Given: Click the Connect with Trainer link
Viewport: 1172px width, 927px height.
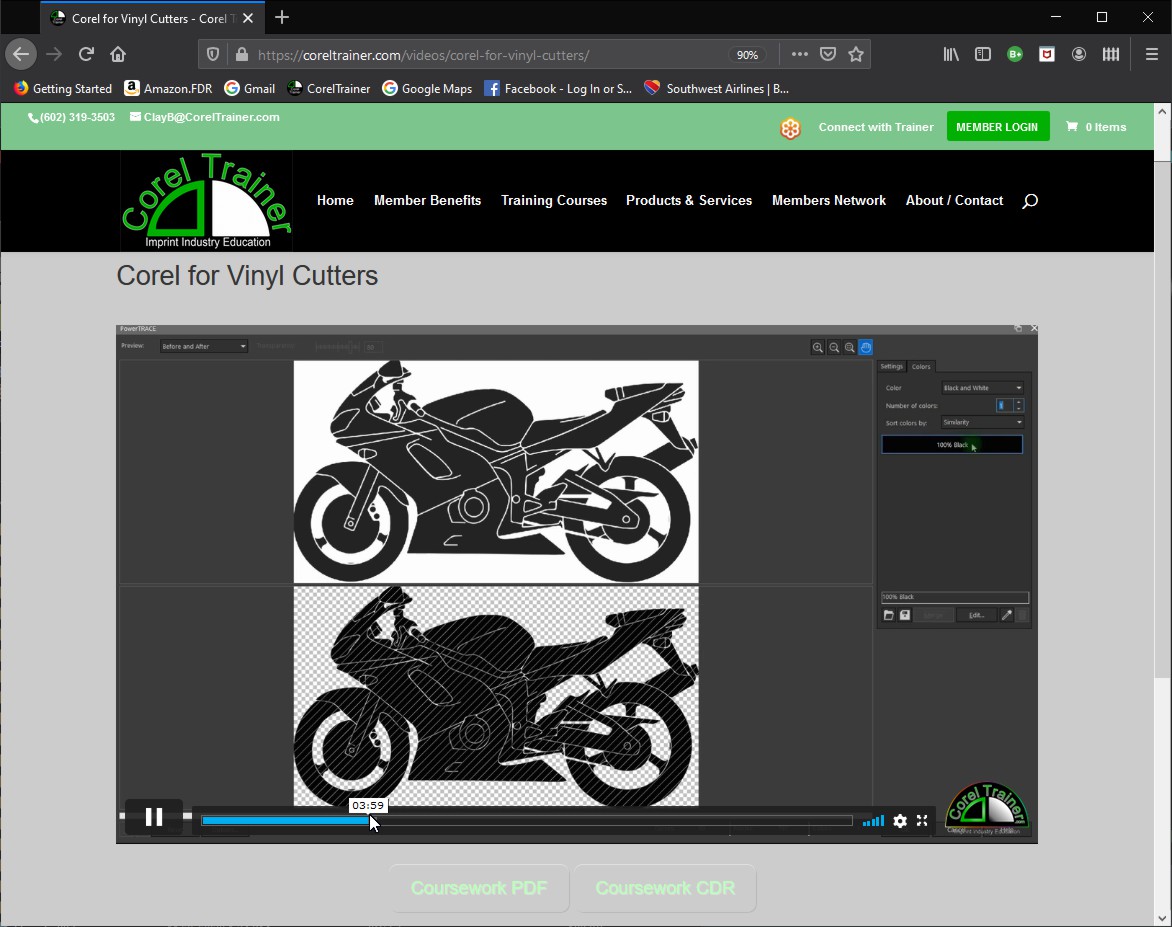Looking at the screenshot, I should click(x=876, y=127).
